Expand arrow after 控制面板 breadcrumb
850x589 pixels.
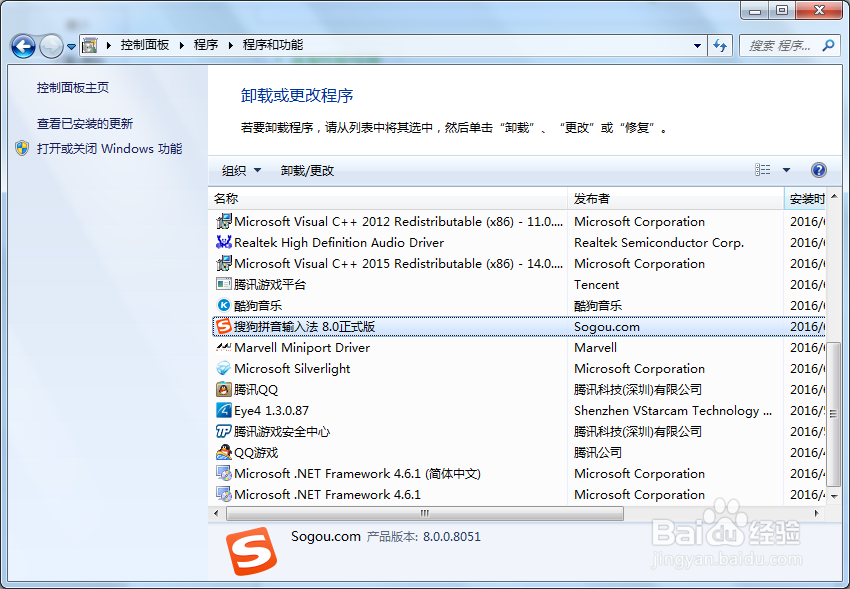click(181, 46)
